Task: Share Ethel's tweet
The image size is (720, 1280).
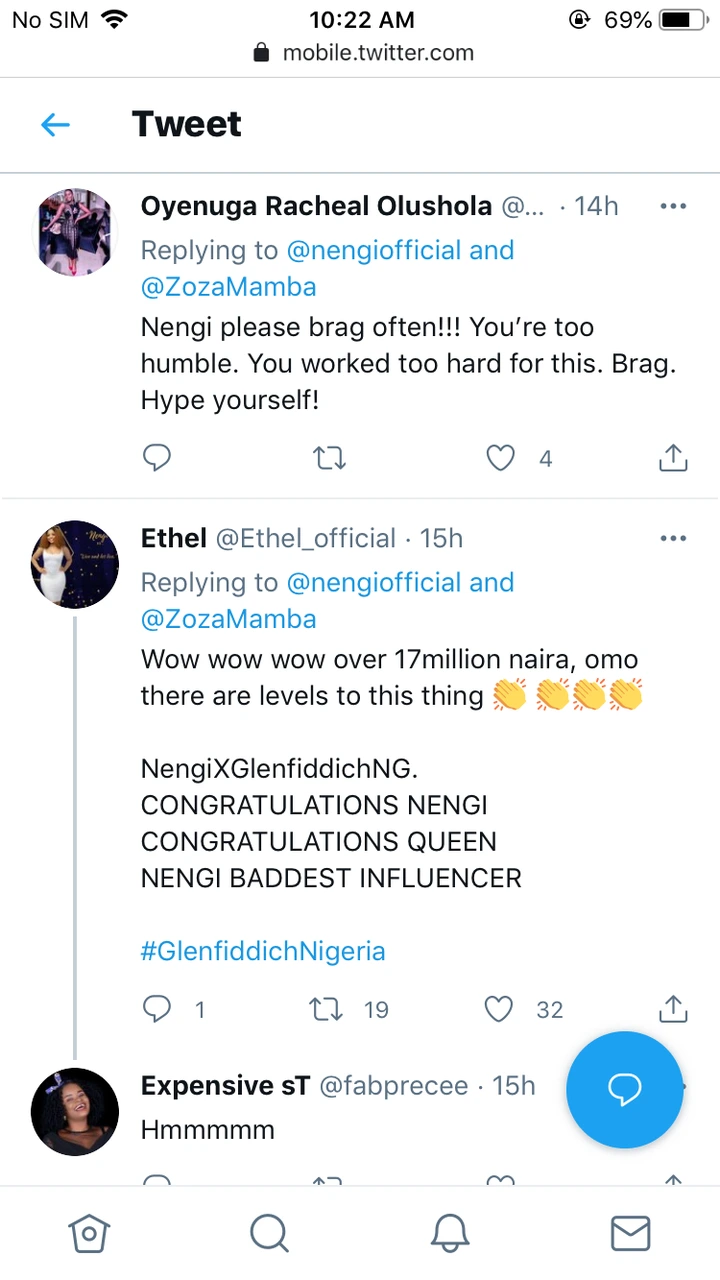Action: (x=673, y=1009)
